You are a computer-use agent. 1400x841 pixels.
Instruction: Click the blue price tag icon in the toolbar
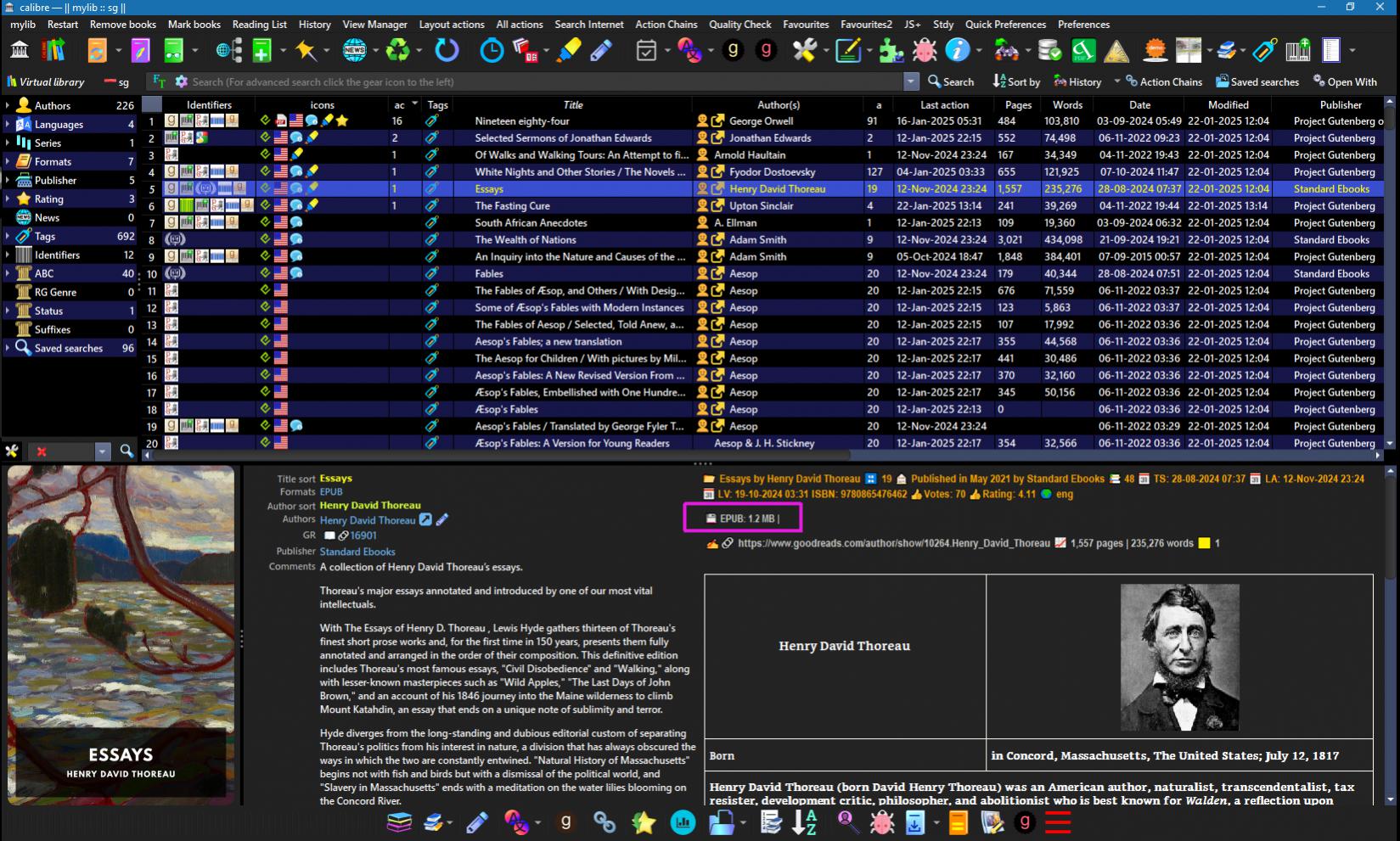point(1264,51)
